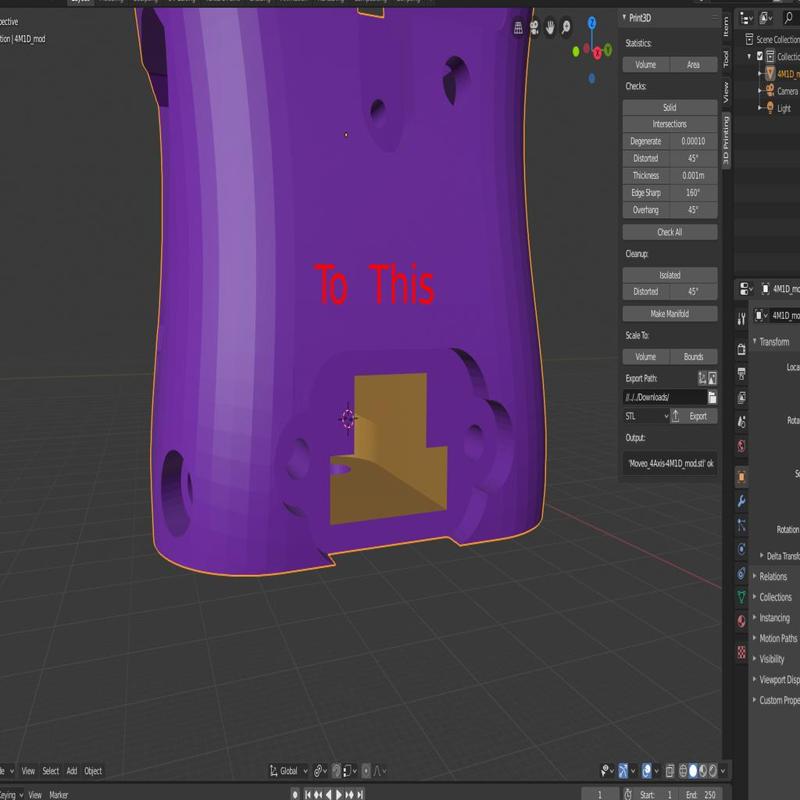
Task: Open the View Layer properties icon
Action: [x=741, y=397]
